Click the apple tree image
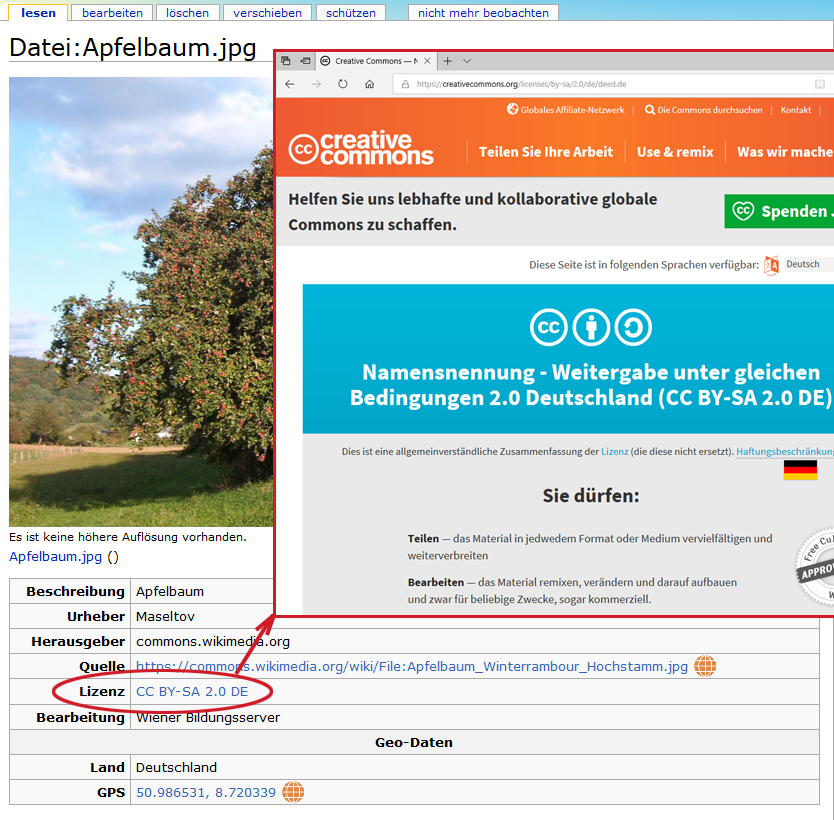 tap(140, 300)
